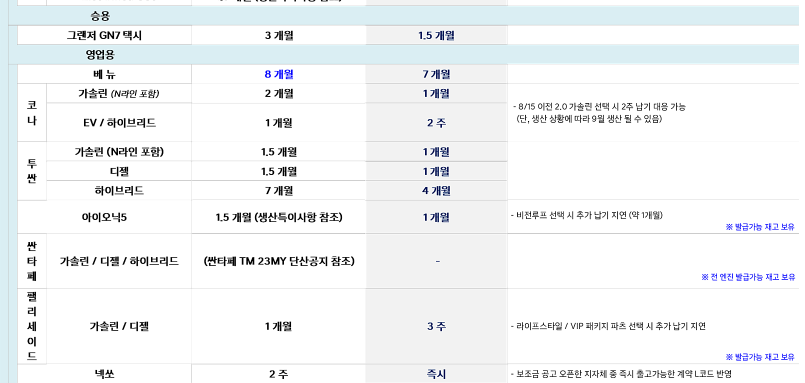805x383 pixels.
Task: Select 1.5 개월 in the 투싼 디젤 row
Action: coord(279,171)
